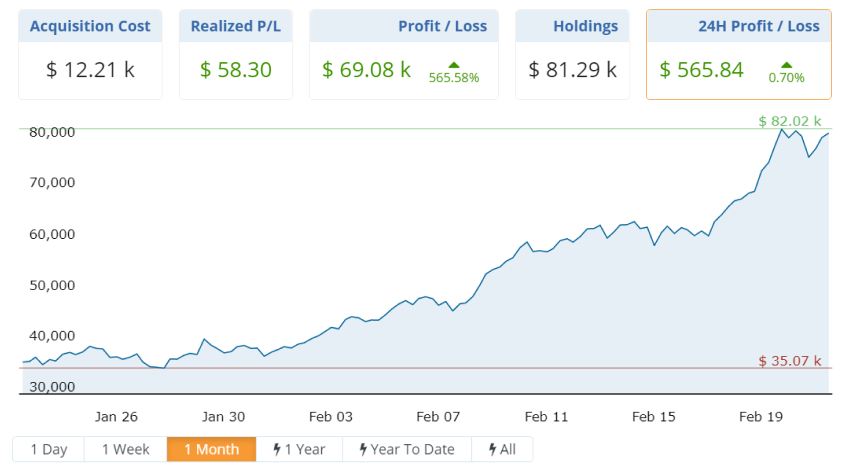Click the Holdings card title

(x=585, y=26)
